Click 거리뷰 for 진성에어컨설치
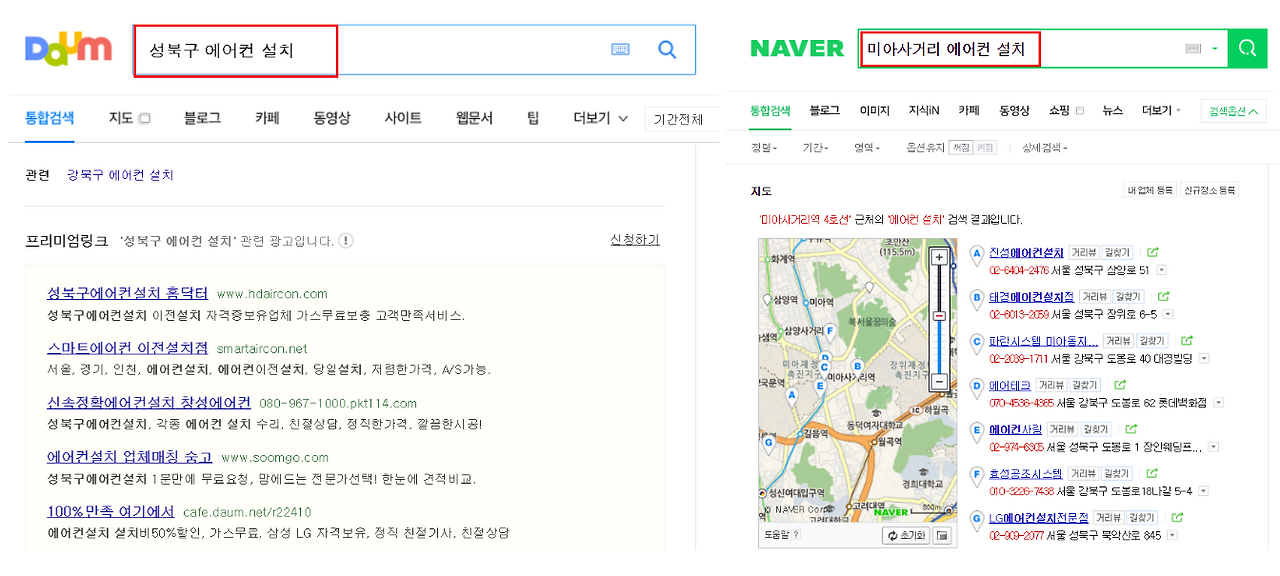 tap(1085, 253)
